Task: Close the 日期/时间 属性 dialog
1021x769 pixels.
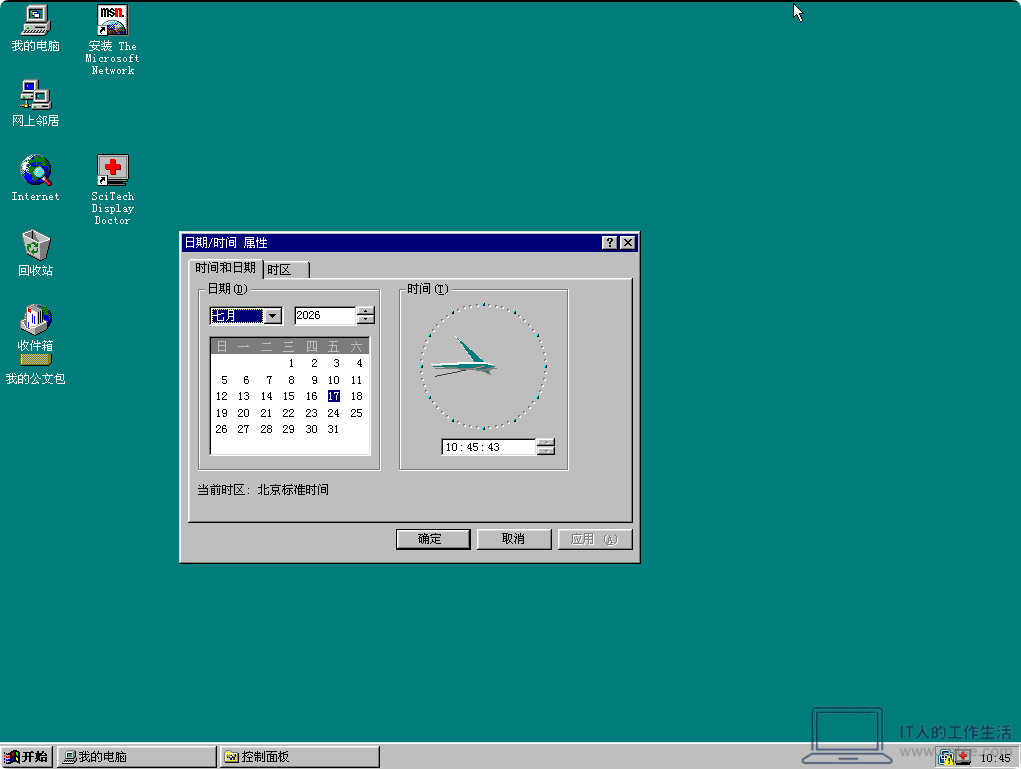Action: (628, 243)
